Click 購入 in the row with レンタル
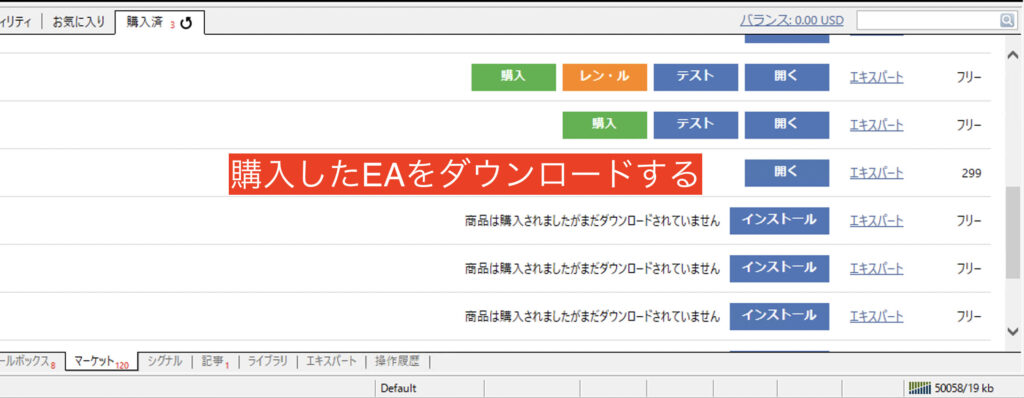This screenshot has width=1024, height=398. click(513, 76)
